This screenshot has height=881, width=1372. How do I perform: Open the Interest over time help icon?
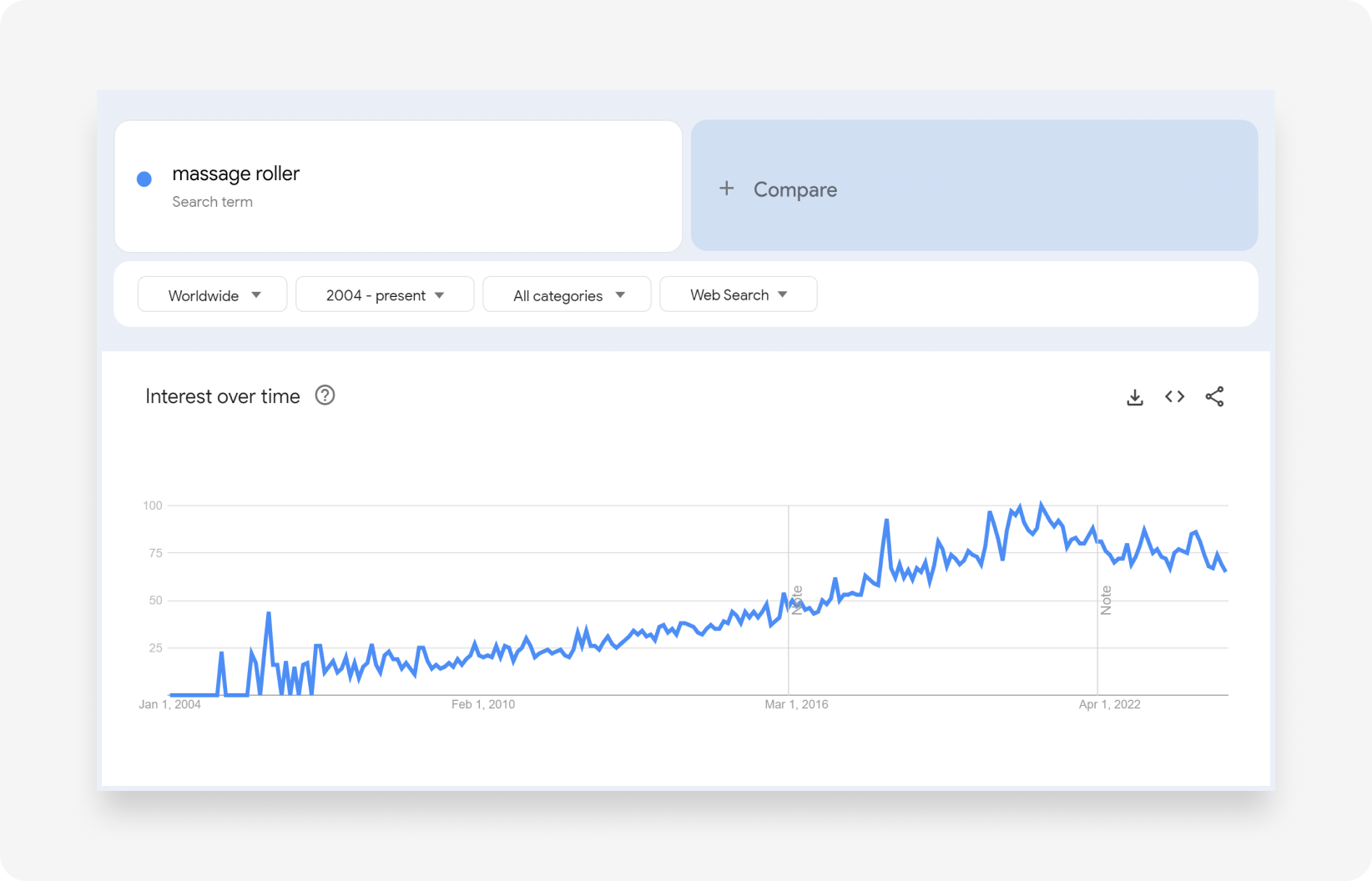coord(325,395)
